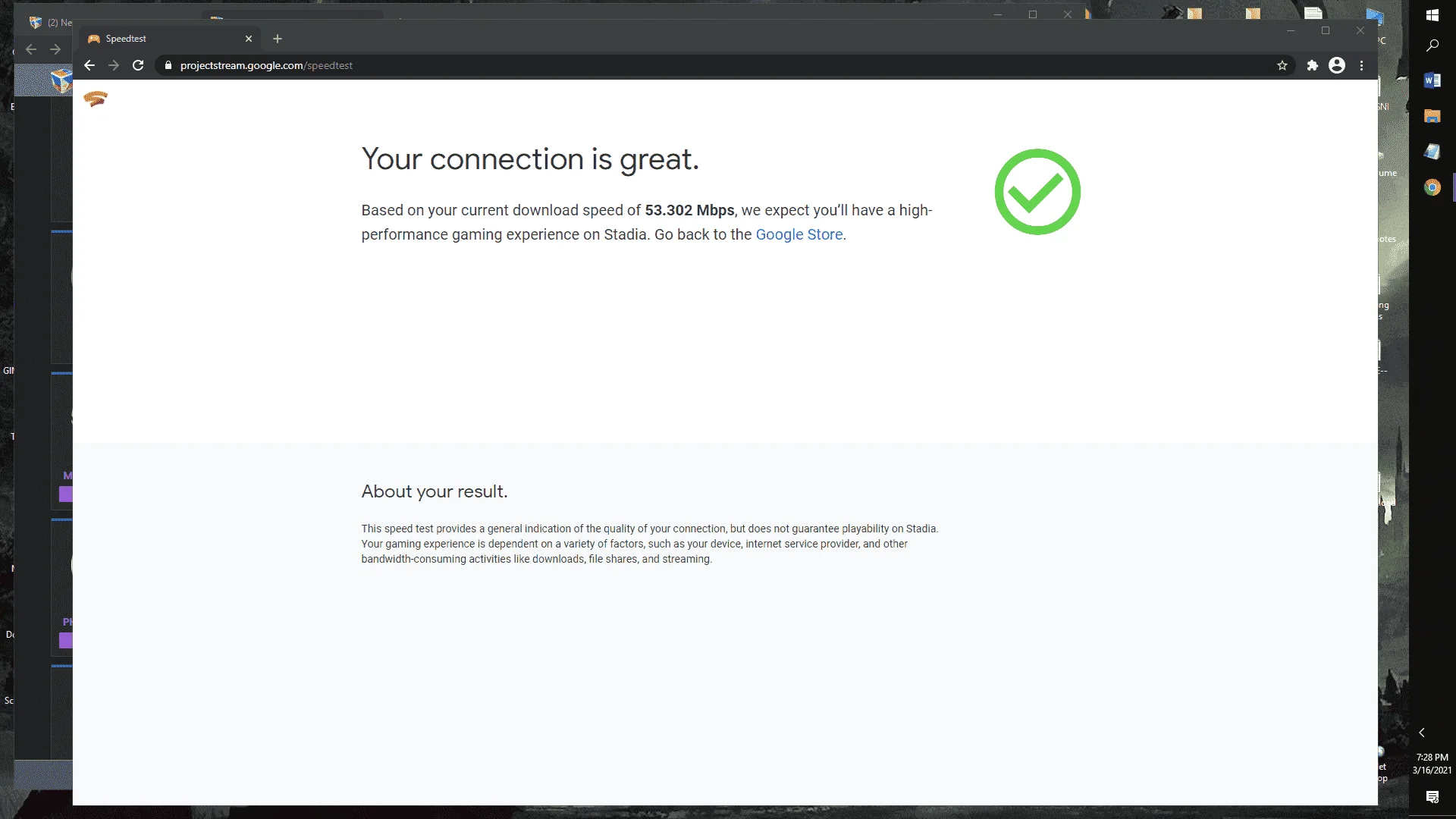Maximize the Speedtest Chrome window
The width and height of the screenshot is (1456, 819).
pos(1326,30)
